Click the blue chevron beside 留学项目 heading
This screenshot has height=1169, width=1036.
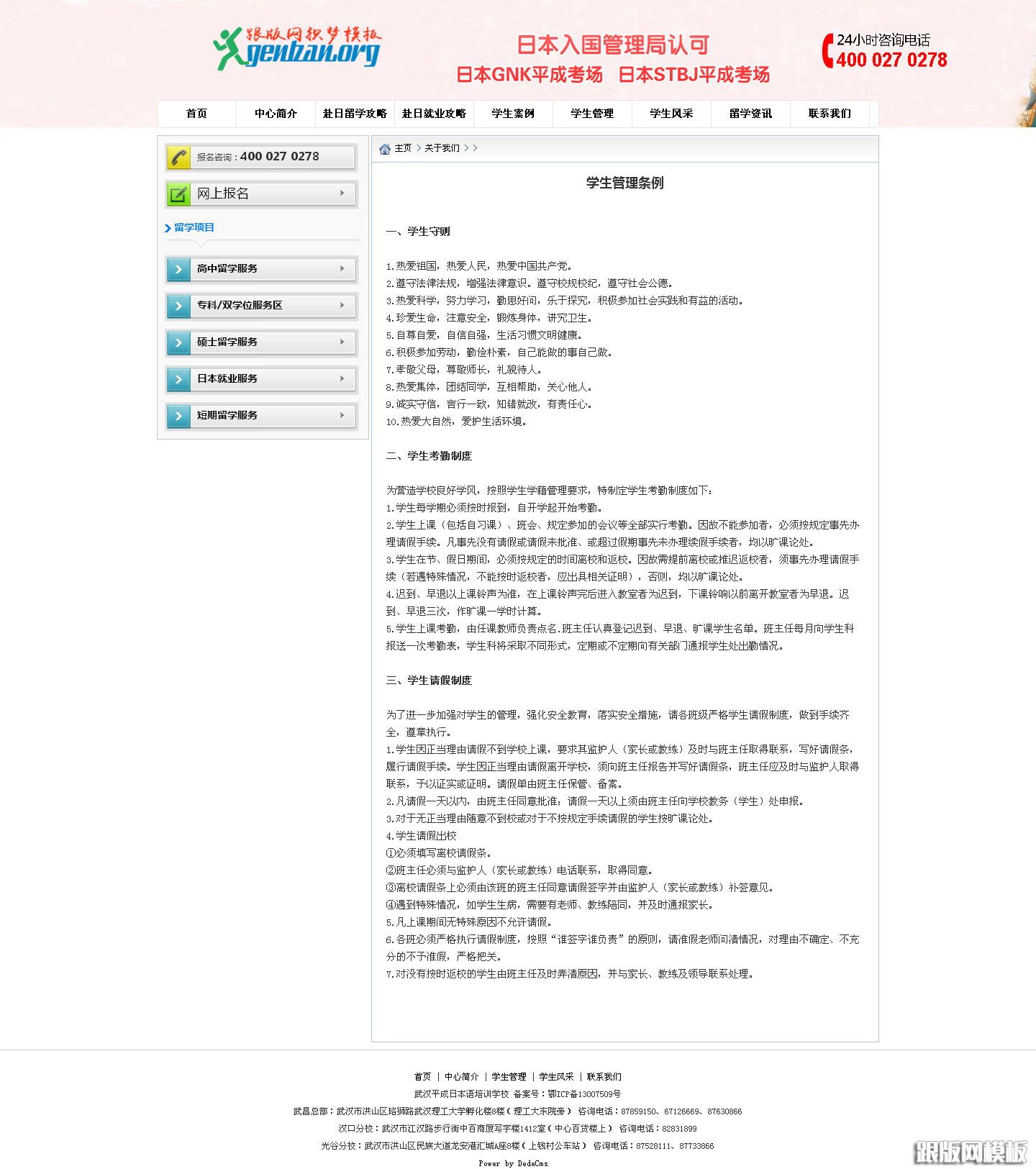click(x=168, y=228)
